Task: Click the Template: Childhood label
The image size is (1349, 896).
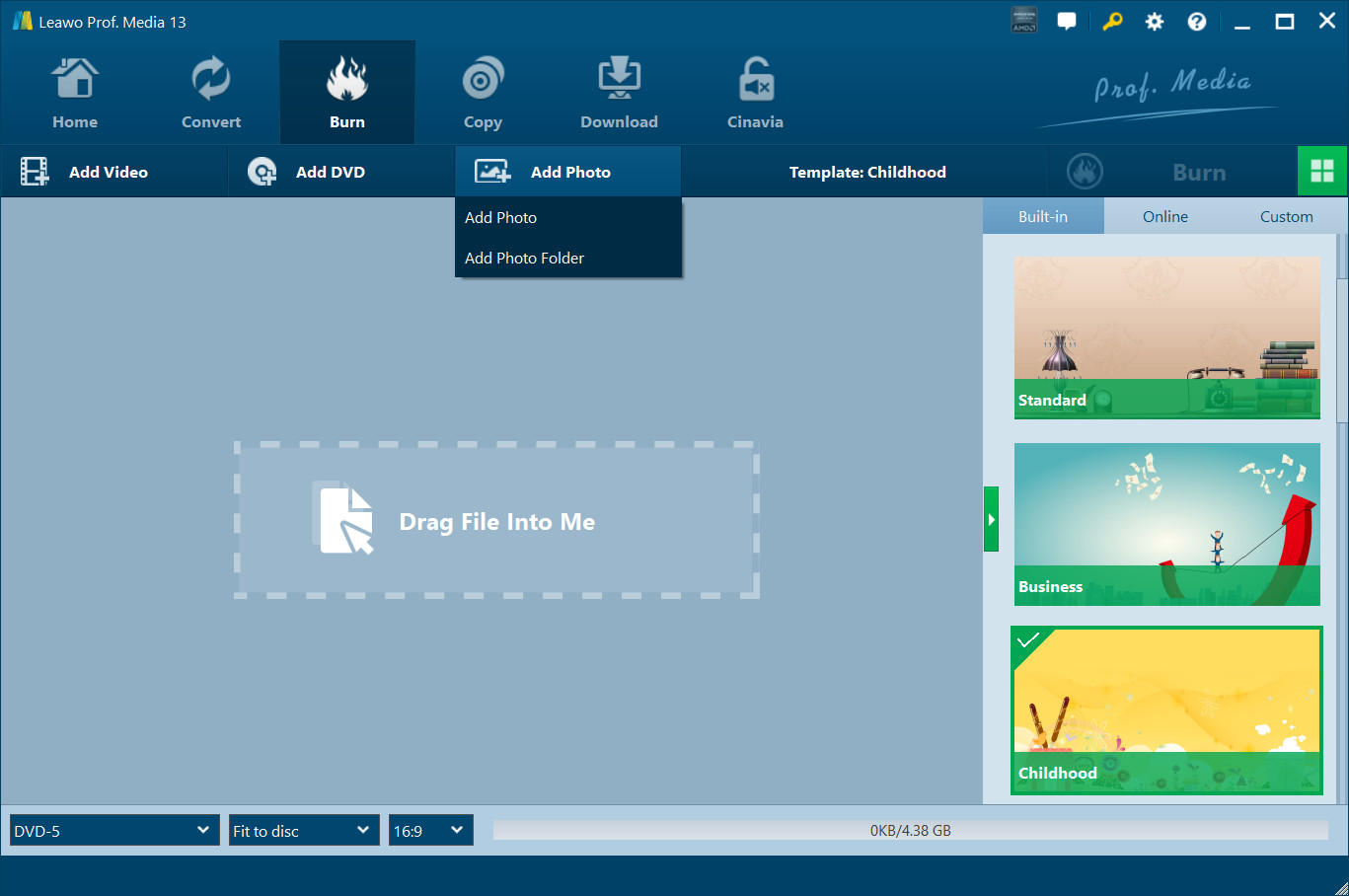Action: [866, 173]
